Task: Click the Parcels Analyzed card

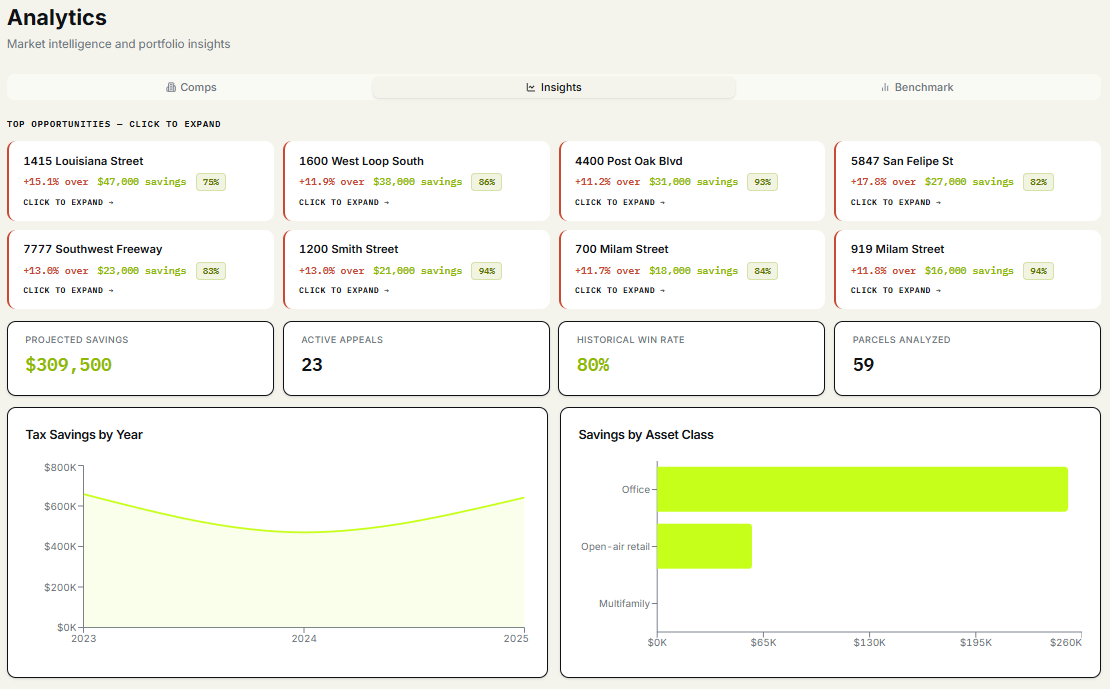Action: click(968, 358)
